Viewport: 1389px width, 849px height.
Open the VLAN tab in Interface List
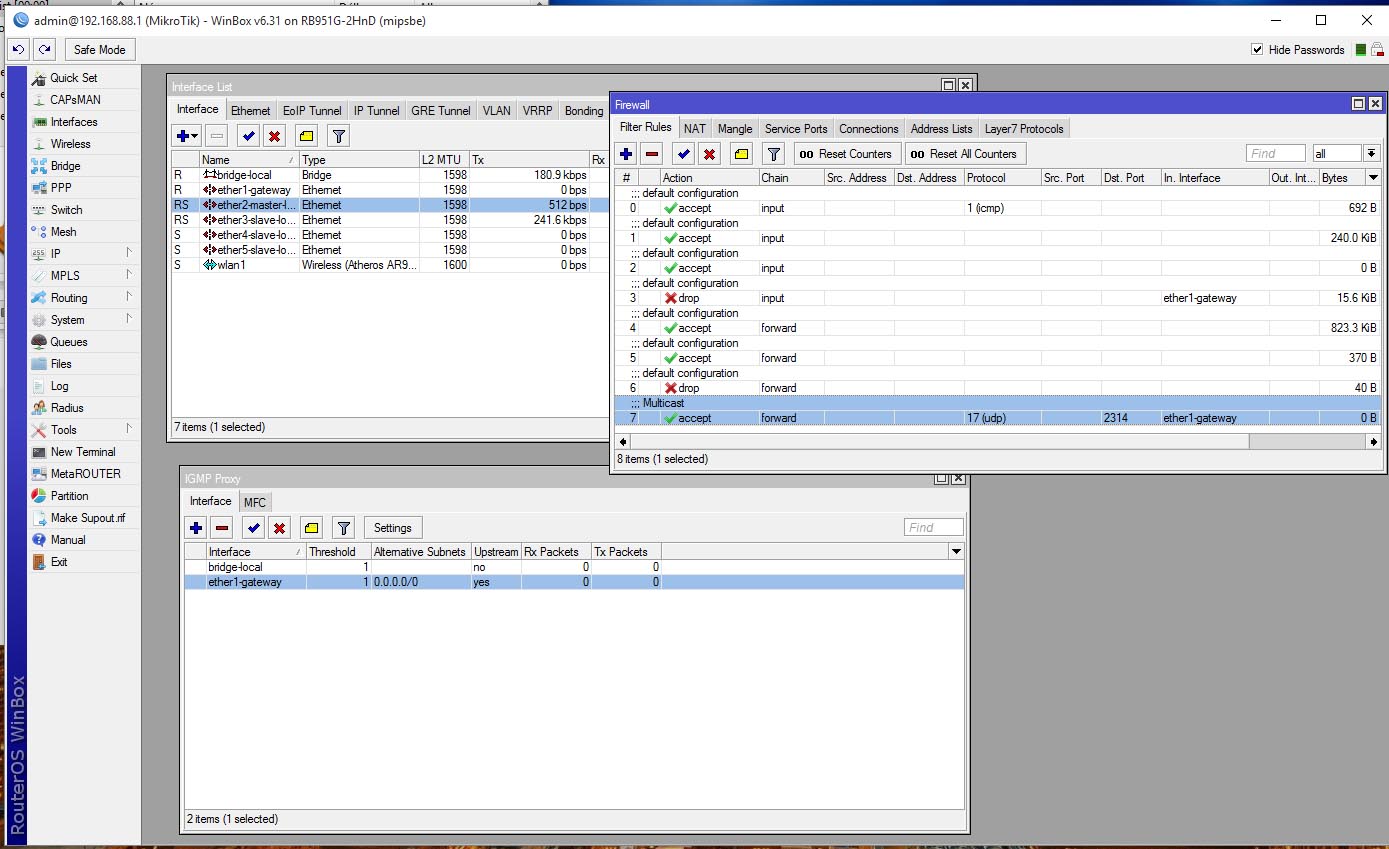[496, 111]
